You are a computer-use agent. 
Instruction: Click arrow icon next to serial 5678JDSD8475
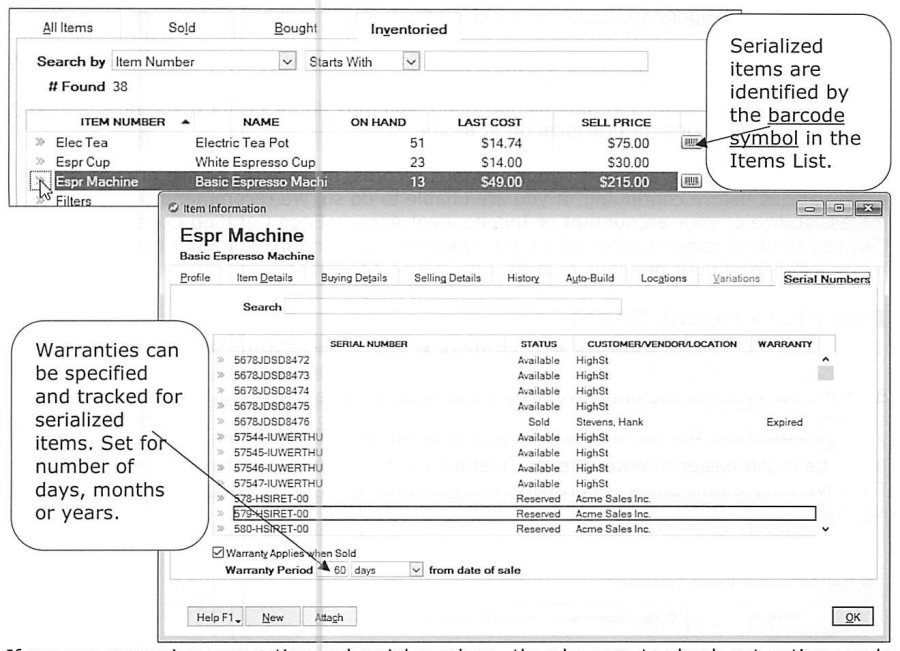[220, 406]
